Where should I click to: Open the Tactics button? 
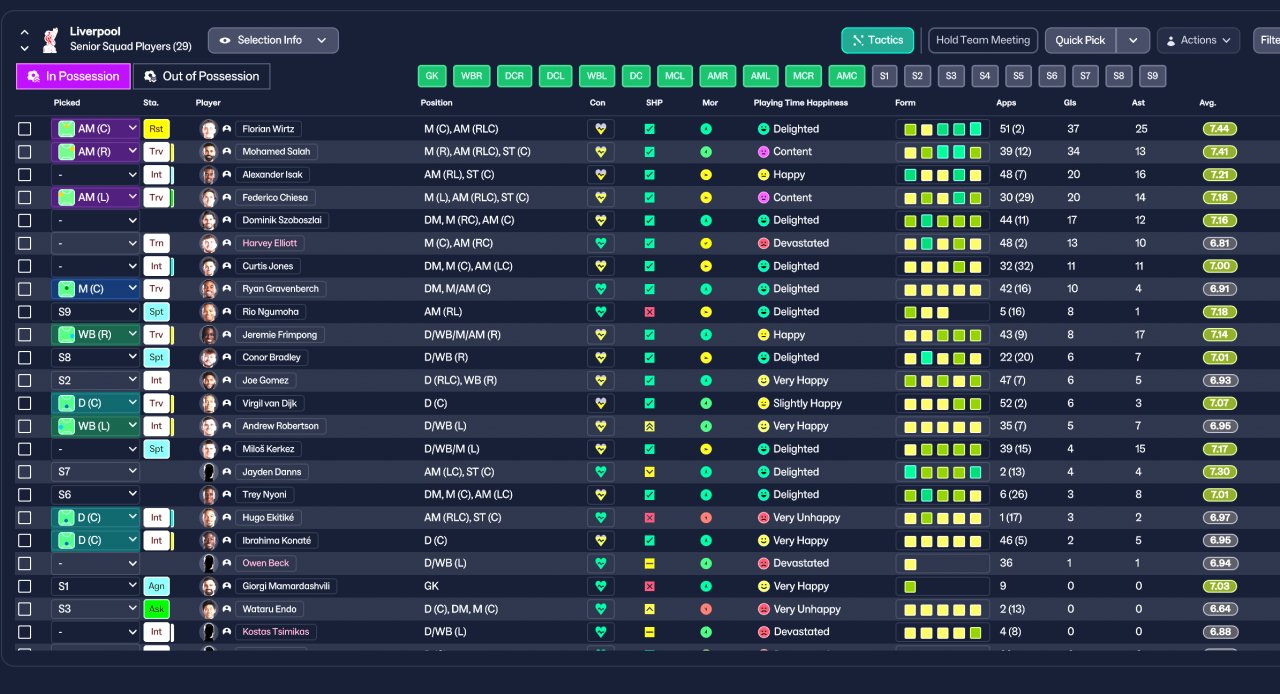(x=878, y=40)
